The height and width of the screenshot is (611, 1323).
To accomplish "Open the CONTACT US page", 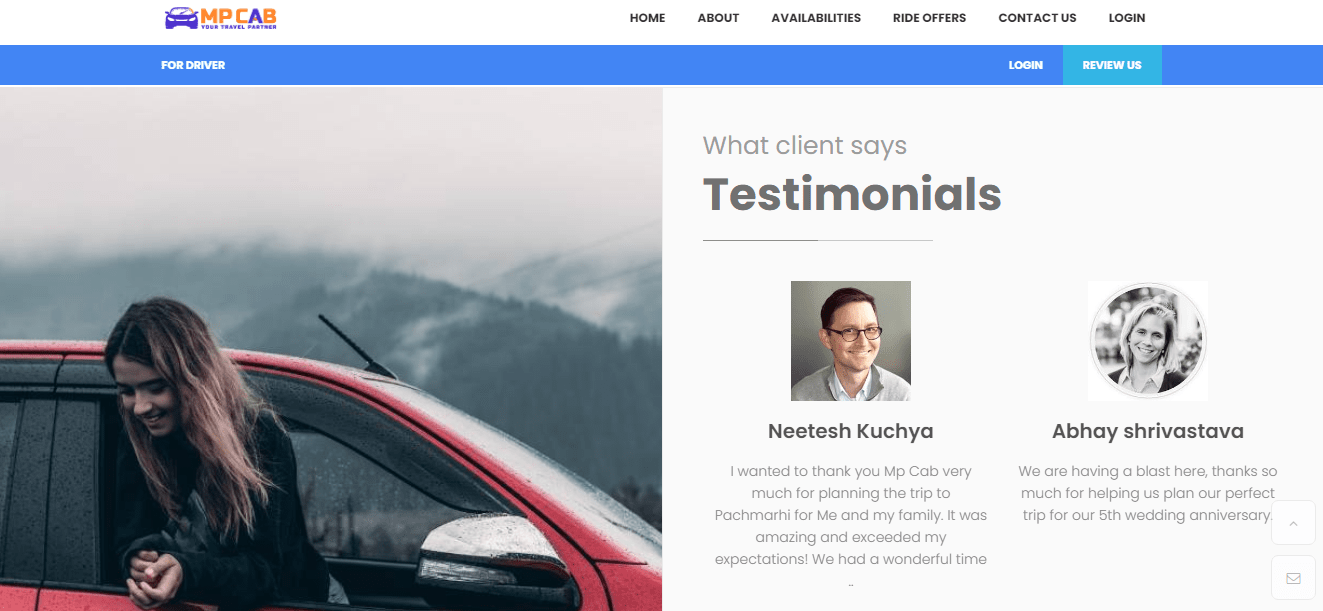I will 1037,18.
